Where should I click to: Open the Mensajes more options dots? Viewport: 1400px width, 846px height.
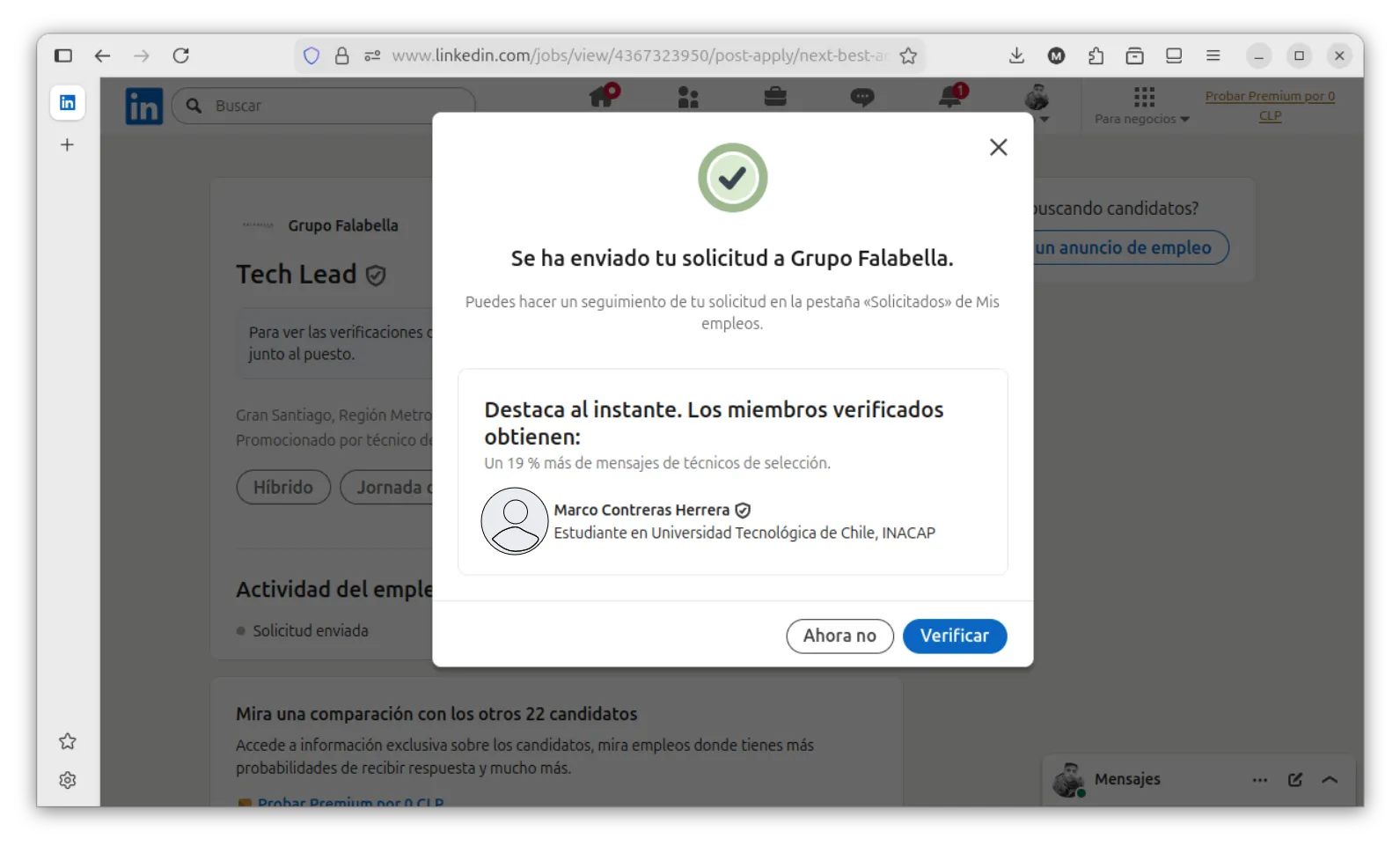tap(1260, 780)
